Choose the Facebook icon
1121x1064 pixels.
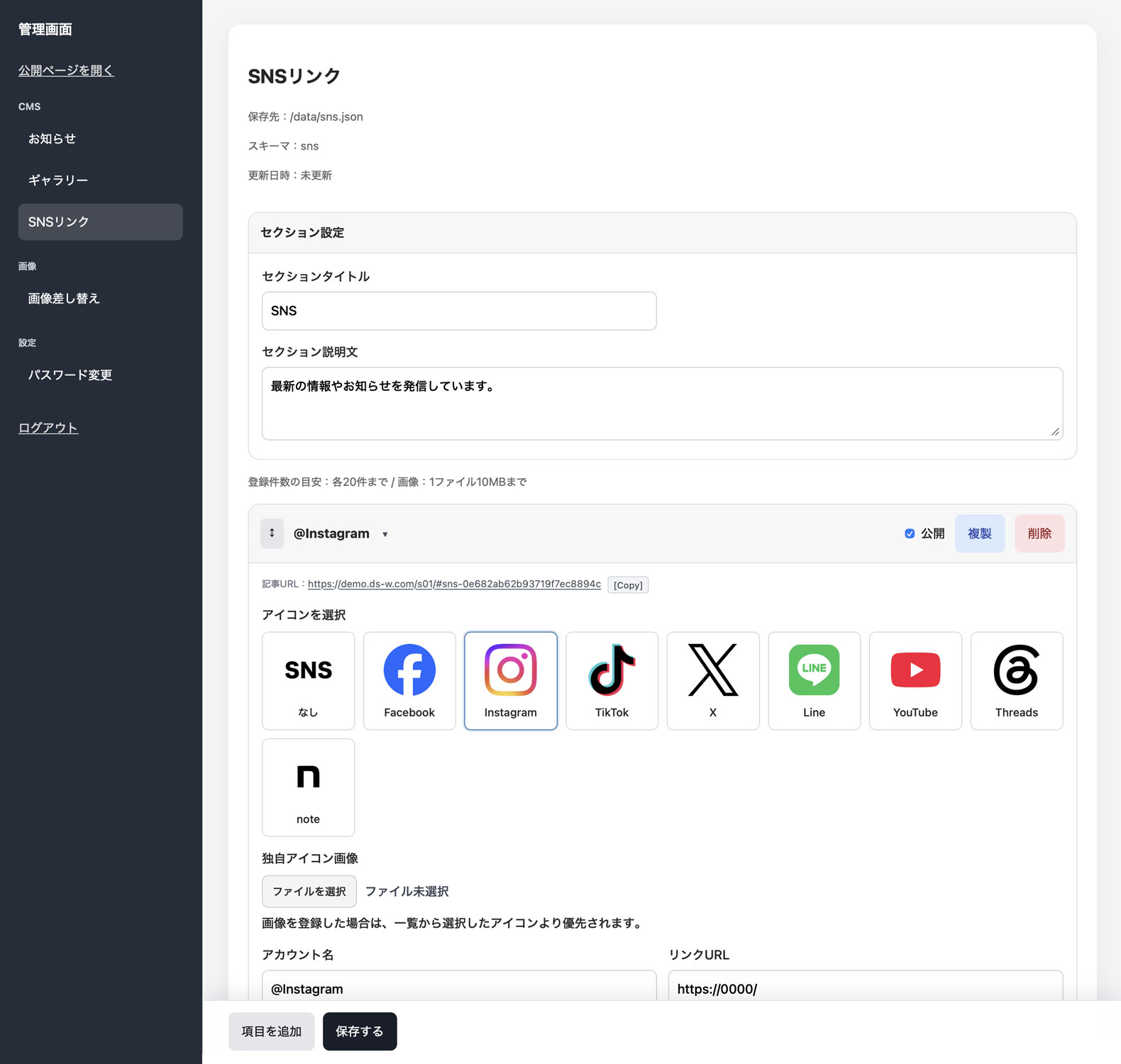coord(409,680)
